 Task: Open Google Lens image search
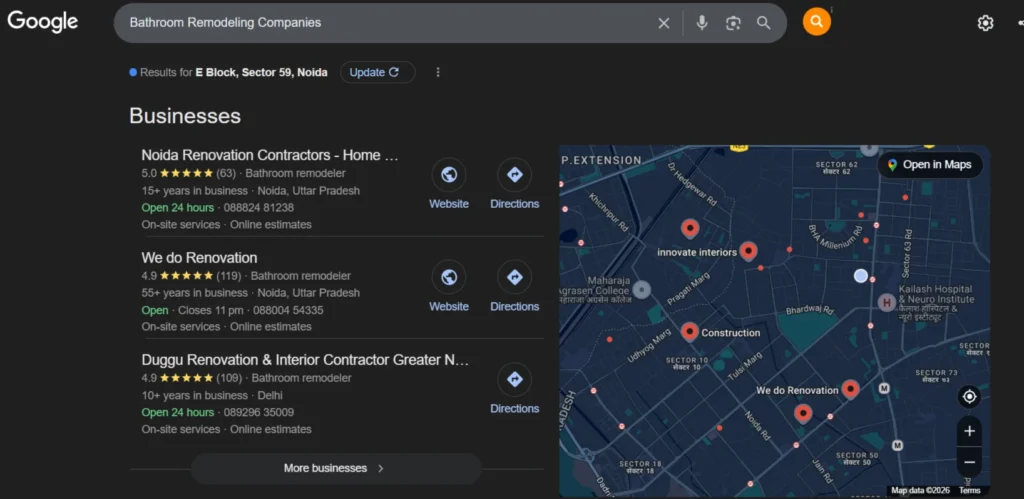733,22
